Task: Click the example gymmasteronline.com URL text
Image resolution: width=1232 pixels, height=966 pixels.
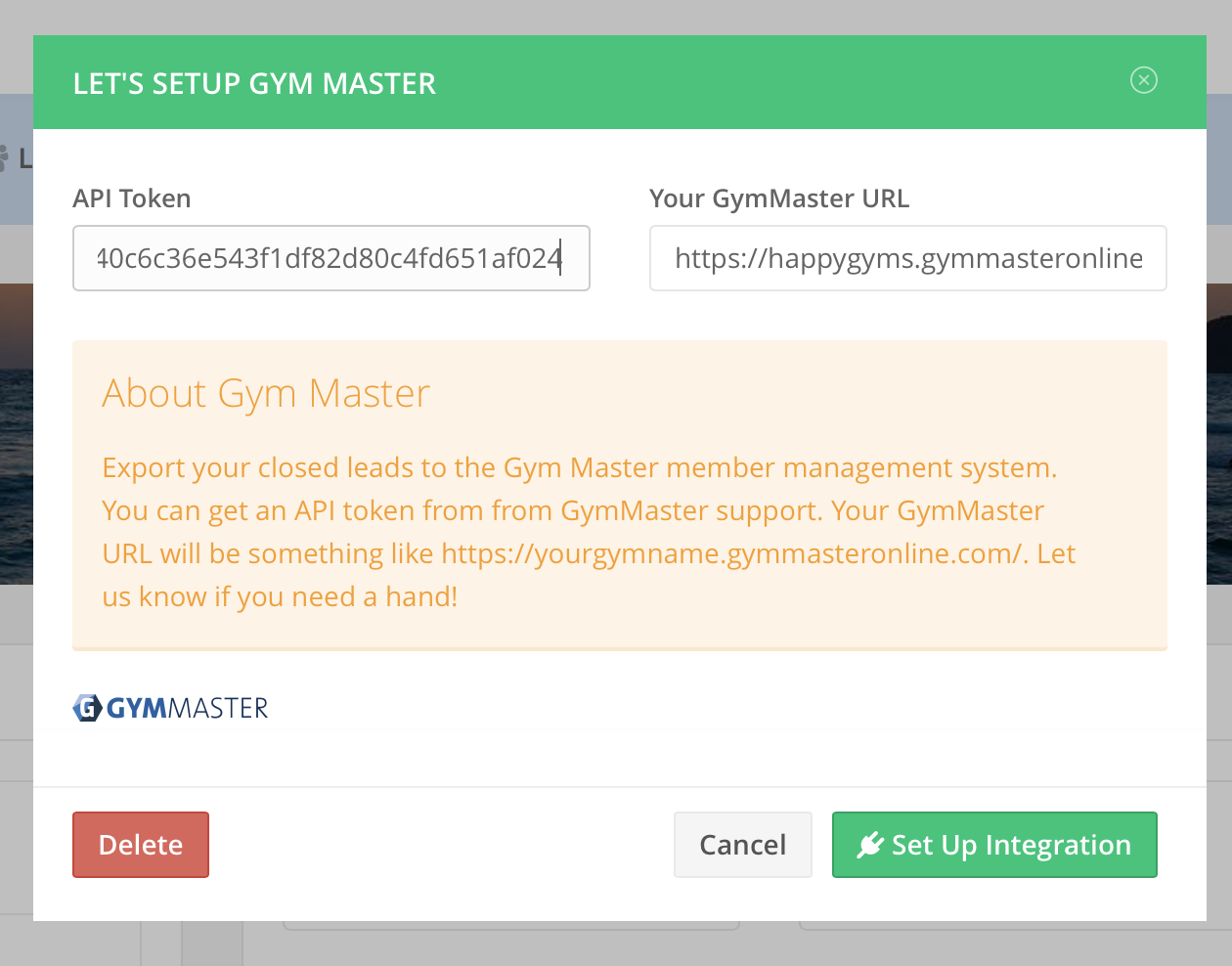Action: click(x=731, y=554)
